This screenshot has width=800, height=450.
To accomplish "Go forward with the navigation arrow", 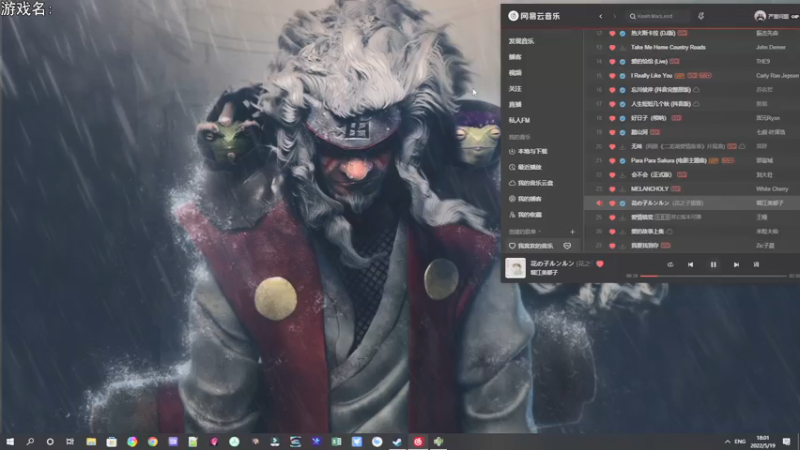I will (x=614, y=16).
